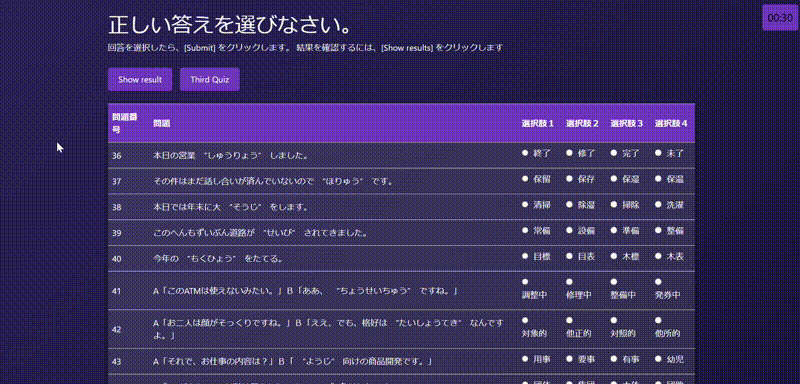800x384 pixels.
Task: Open the Third Quiz button
Action: click(x=210, y=80)
